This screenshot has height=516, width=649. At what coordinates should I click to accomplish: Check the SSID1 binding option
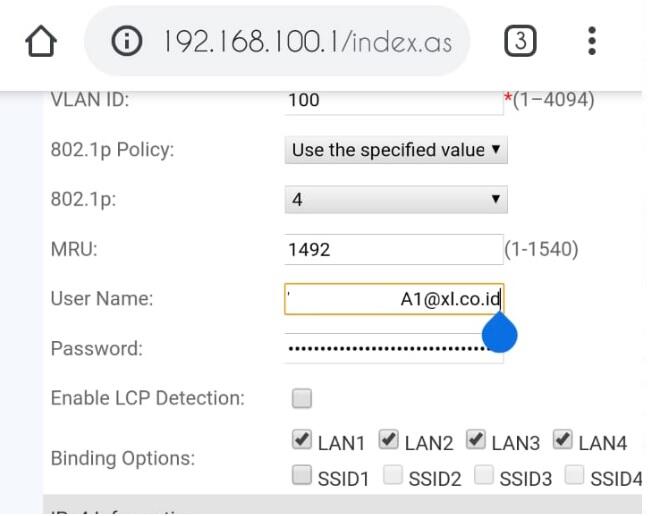coord(301,477)
